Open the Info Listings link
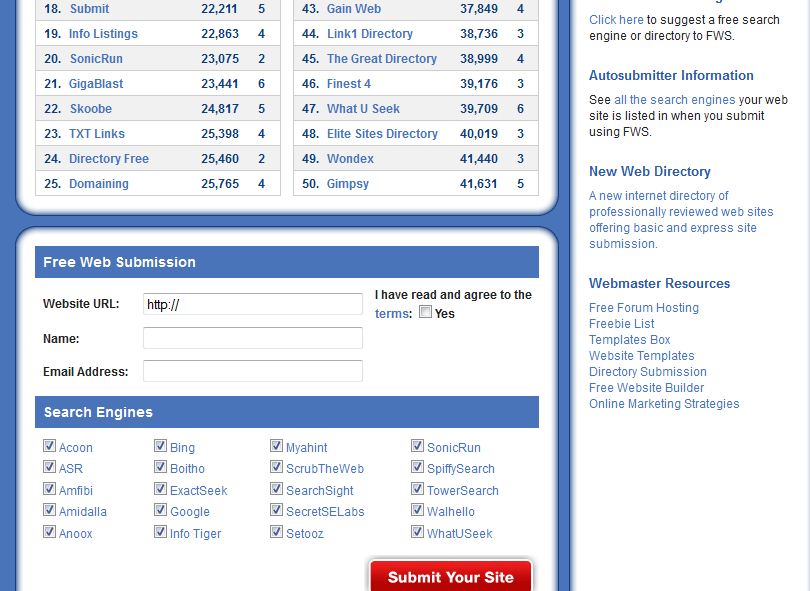This screenshot has width=810, height=591. [103, 34]
